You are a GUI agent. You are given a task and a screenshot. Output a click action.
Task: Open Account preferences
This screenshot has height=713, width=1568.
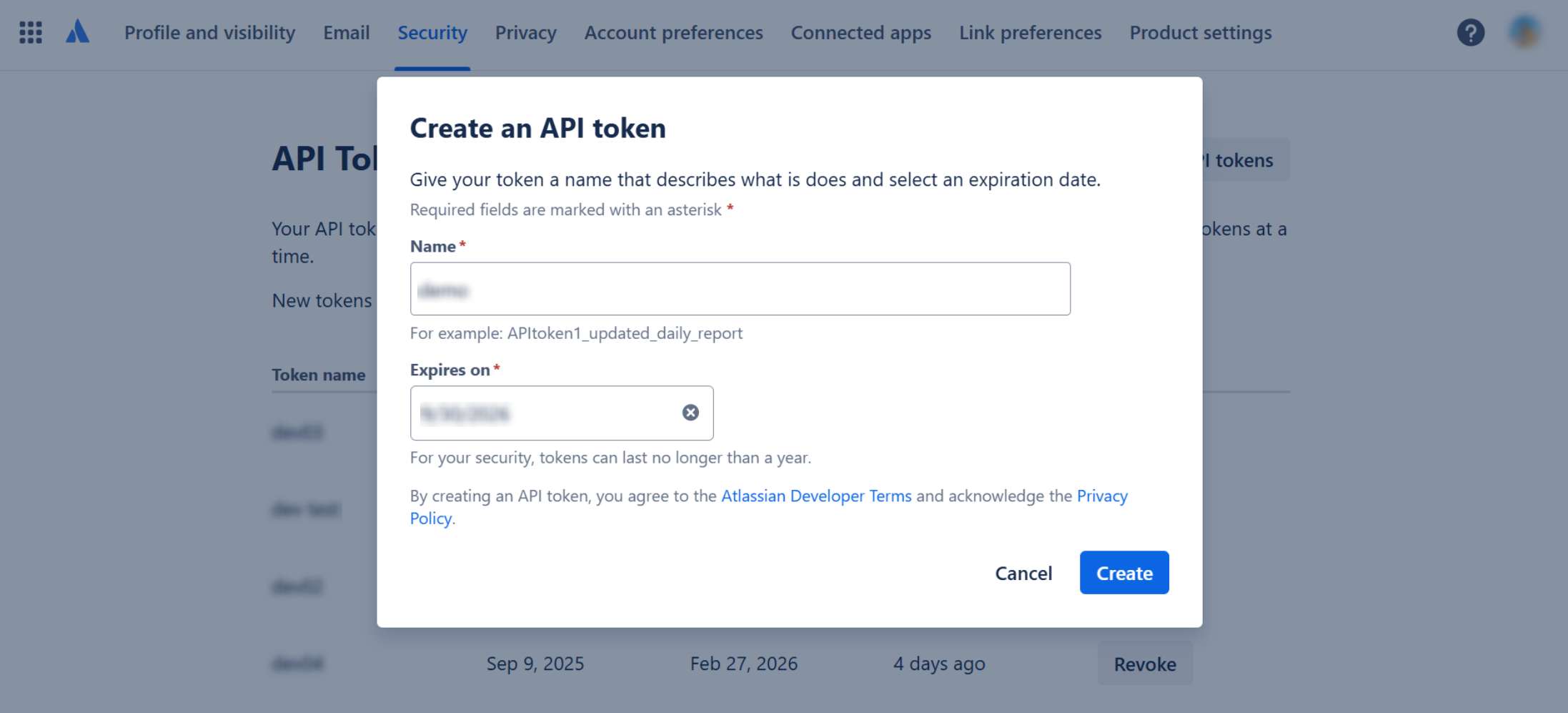[673, 33]
